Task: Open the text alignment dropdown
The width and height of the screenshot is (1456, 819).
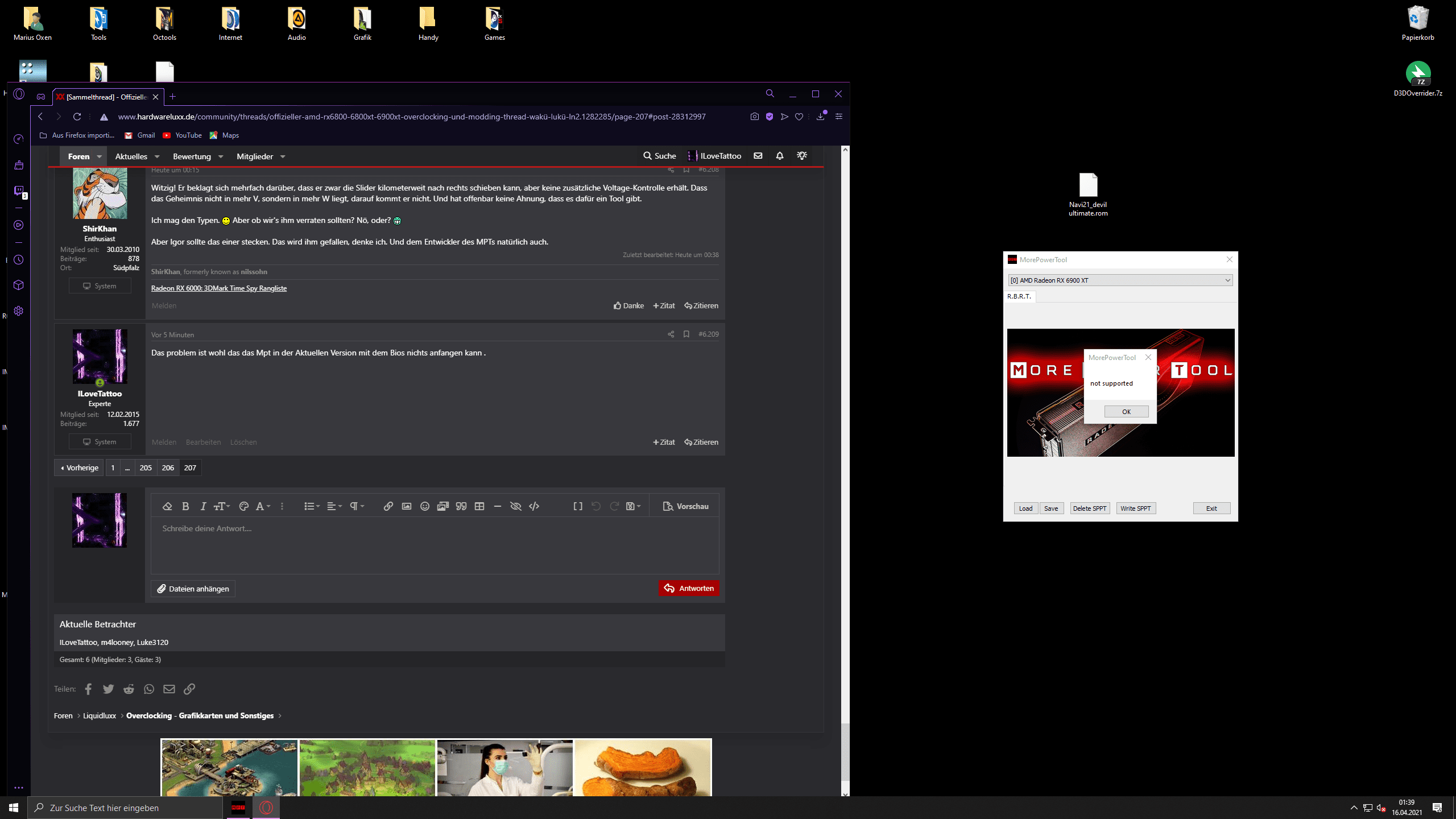Action: point(334,506)
